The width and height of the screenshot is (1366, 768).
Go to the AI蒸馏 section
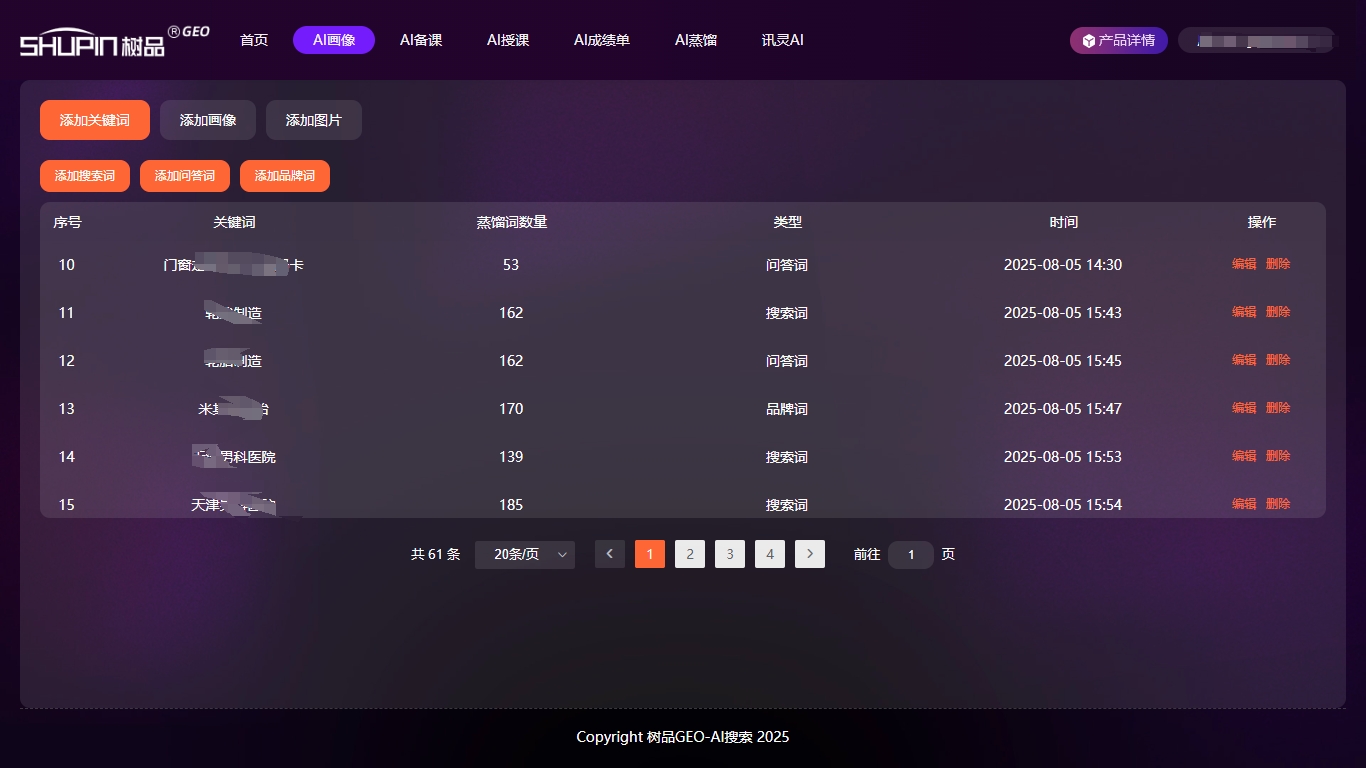click(x=696, y=40)
